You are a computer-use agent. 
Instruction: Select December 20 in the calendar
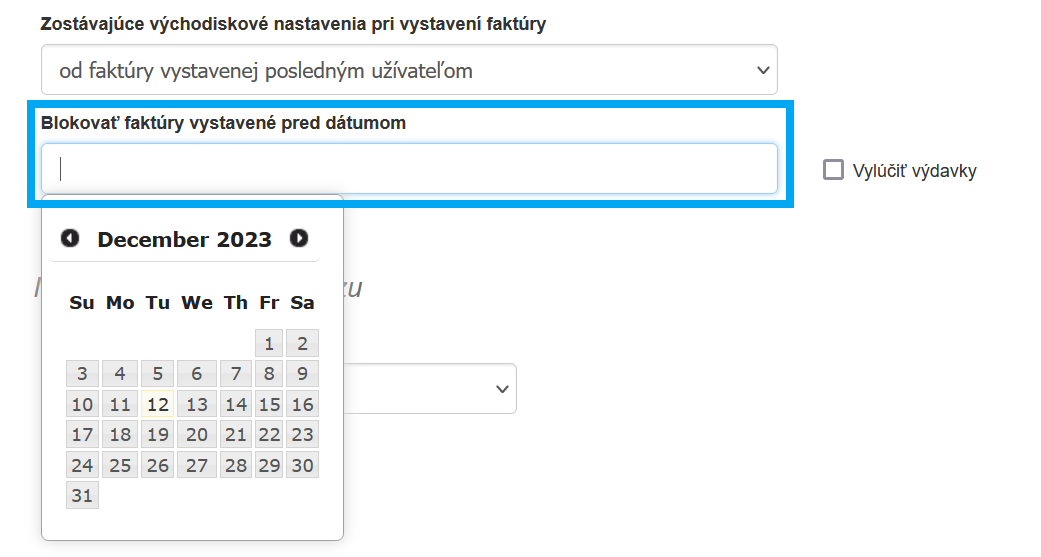197,435
